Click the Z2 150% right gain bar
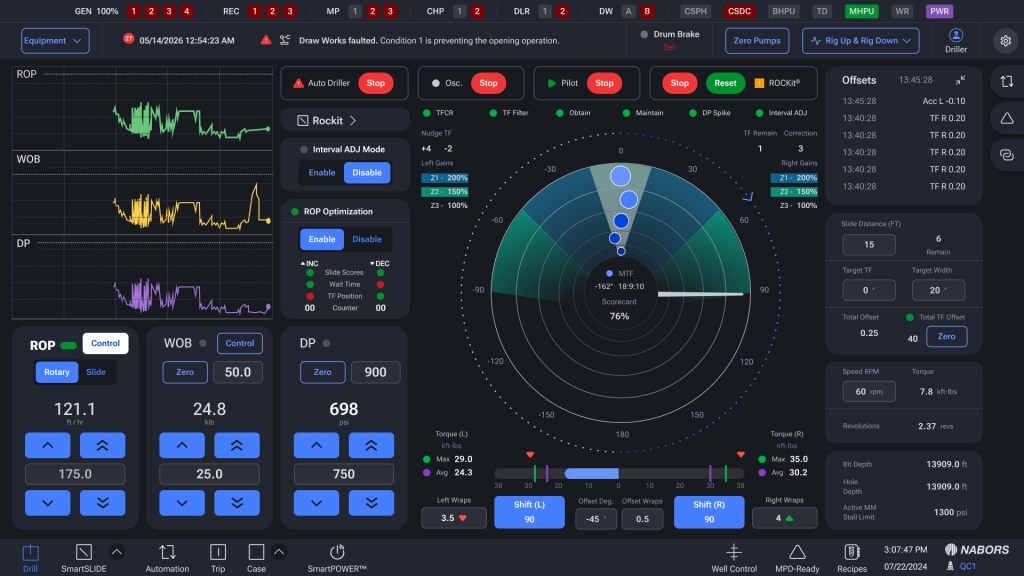Image resolution: width=1024 pixels, height=576 pixels. click(x=794, y=192)
